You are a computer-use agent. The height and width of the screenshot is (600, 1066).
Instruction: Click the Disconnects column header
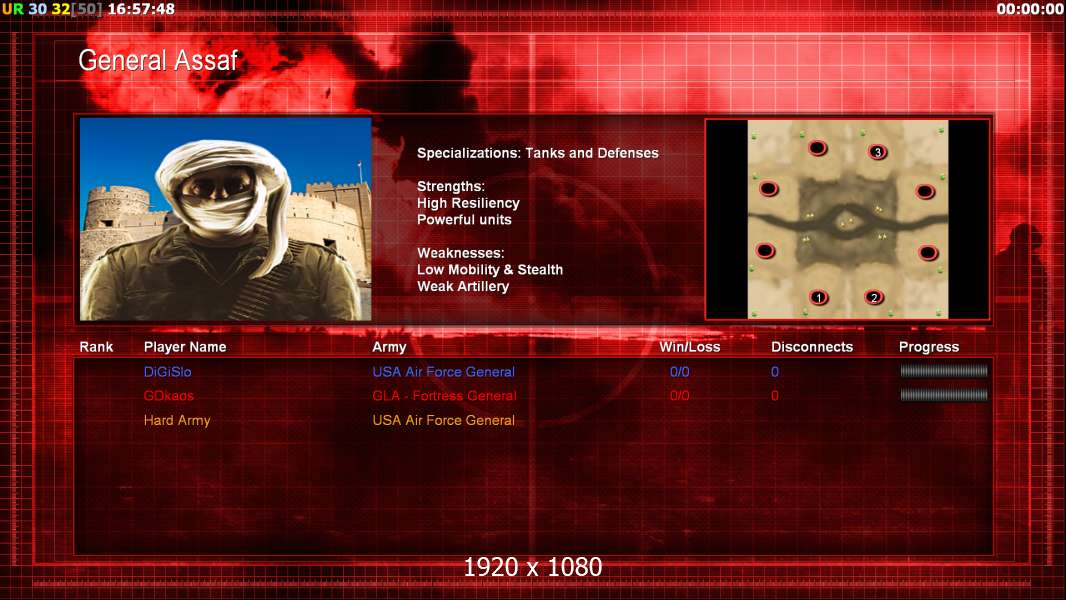pos(811,347)
